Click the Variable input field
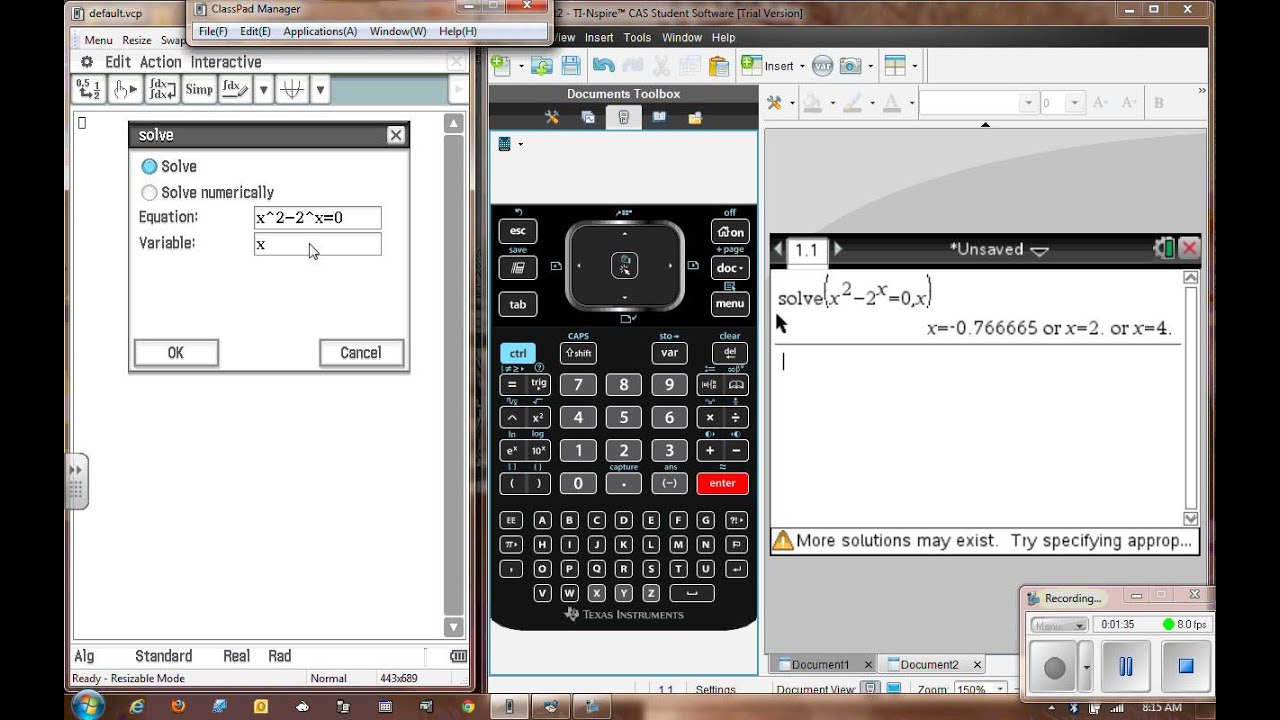Image resolution: width=1280 pixels, height=720 pixels. pos(317,244)
